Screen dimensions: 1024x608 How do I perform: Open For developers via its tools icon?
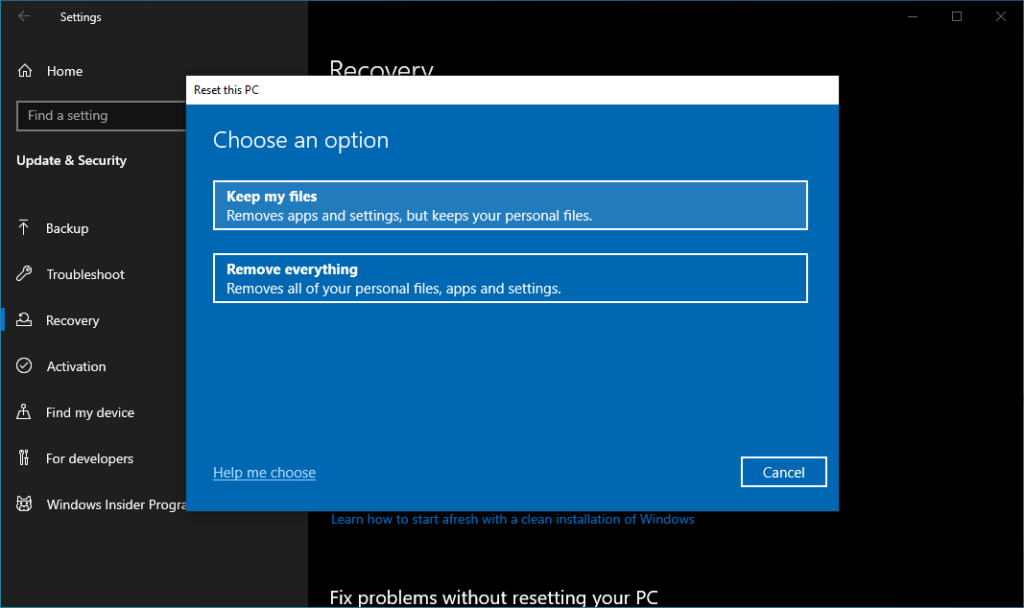point(22,458)
